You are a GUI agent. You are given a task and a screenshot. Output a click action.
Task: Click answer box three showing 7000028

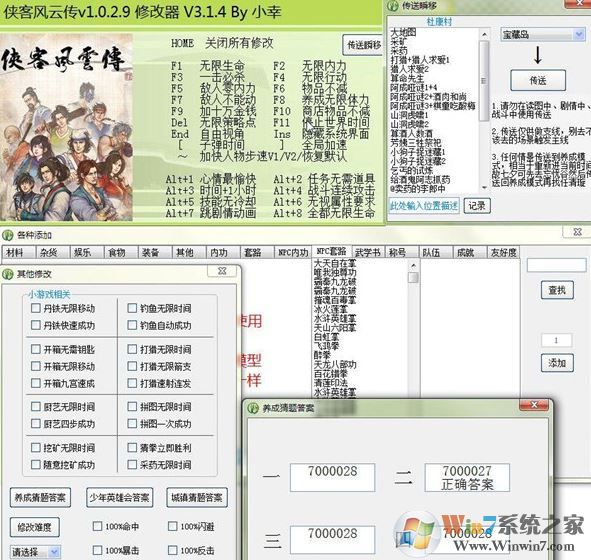332,540
